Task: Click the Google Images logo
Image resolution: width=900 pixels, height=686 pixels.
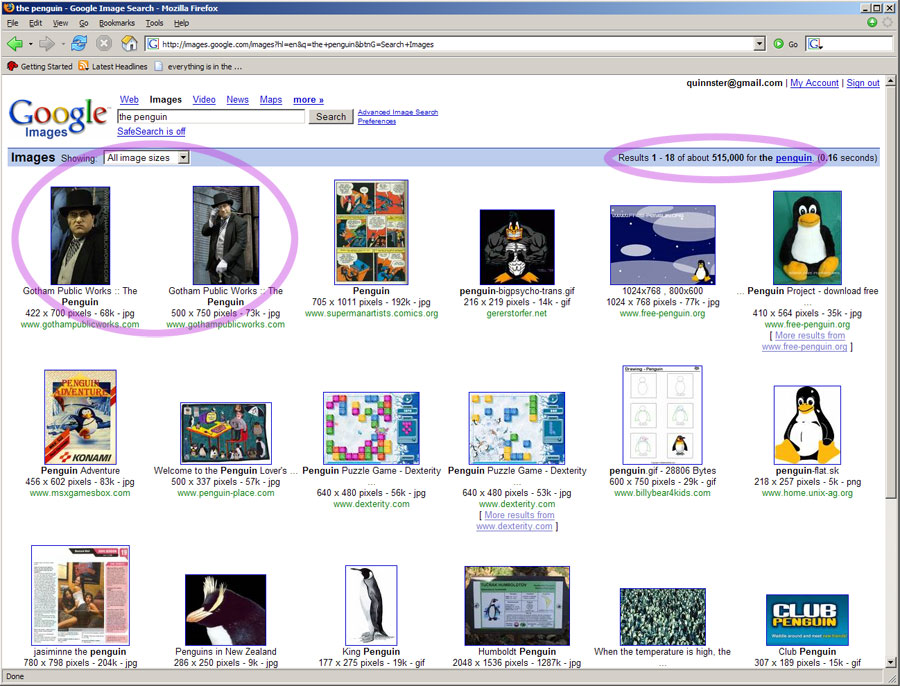Action: tap(58, 117)
